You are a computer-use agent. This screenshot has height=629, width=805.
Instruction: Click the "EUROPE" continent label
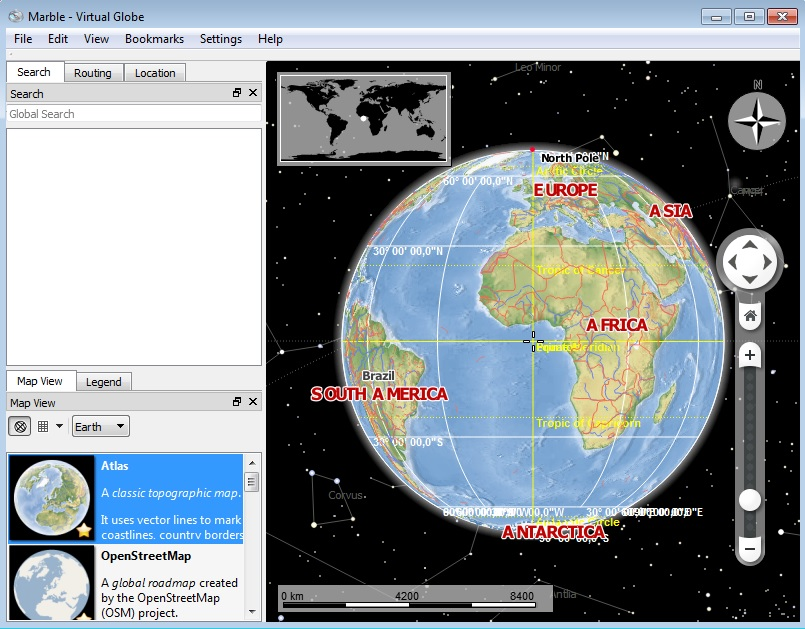pos(566,190)
